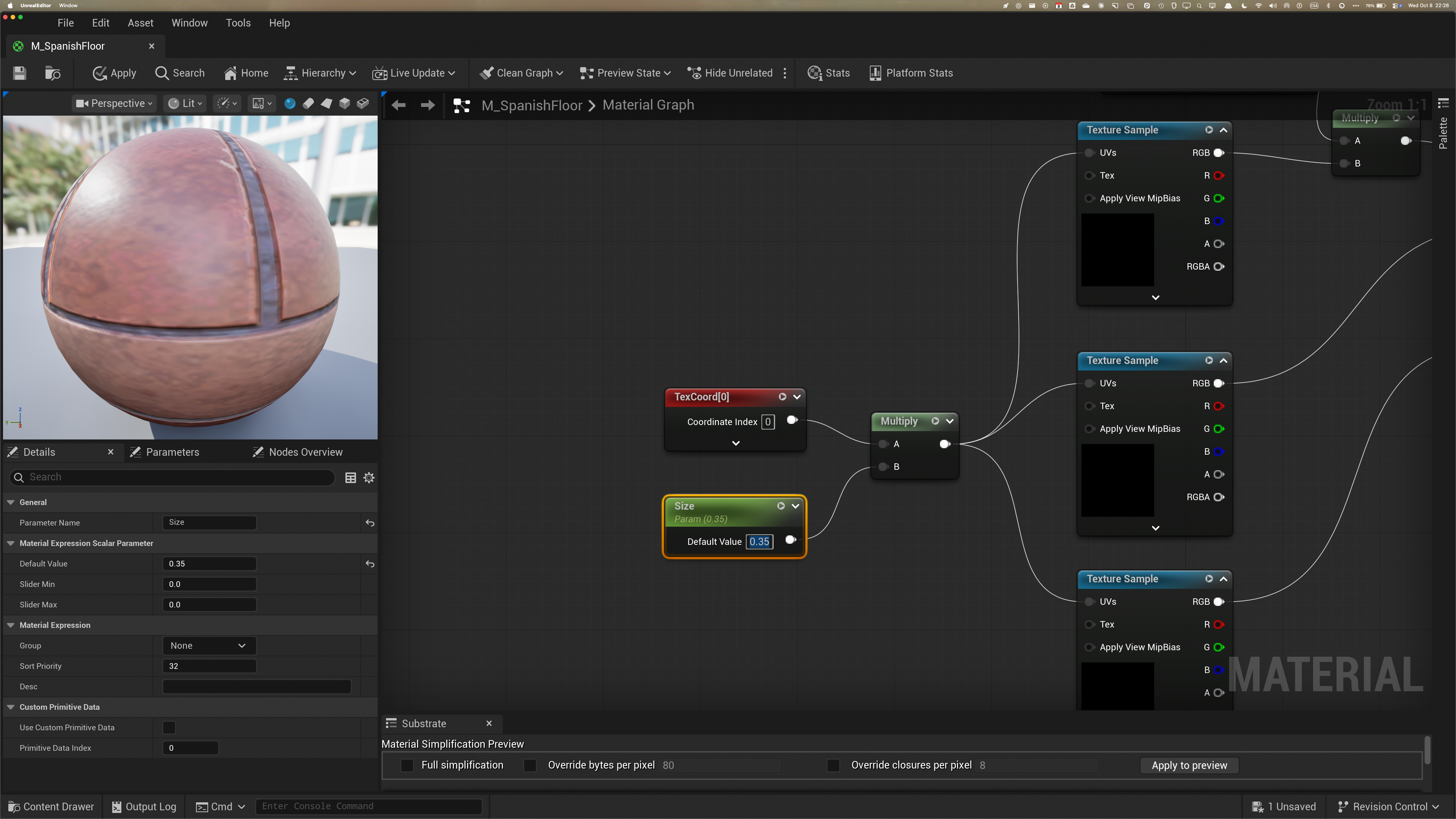
Task: Set preview mesh to plane
Action: click(326, 104)
